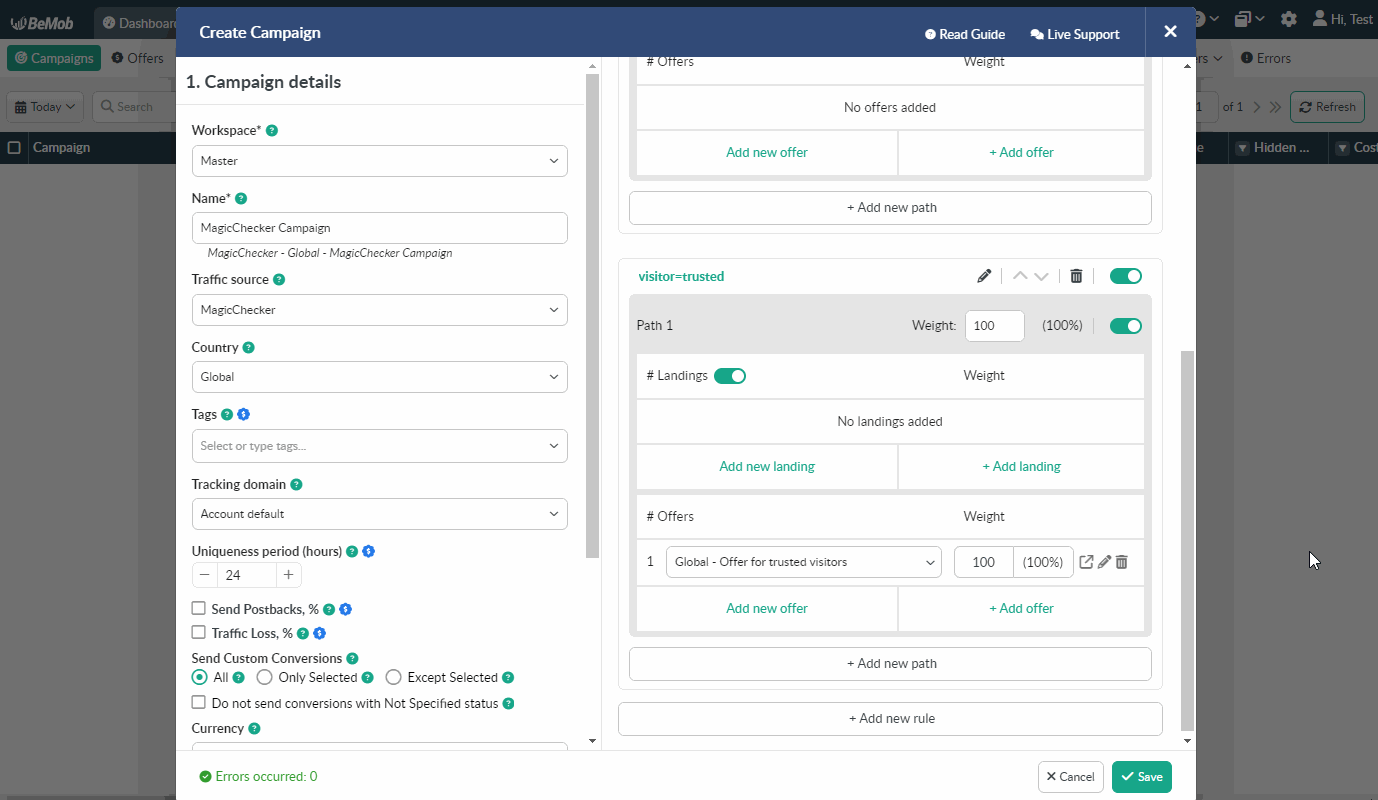
Task: Open the trusted visitors offer in a new window
Action: point(1086,562)
